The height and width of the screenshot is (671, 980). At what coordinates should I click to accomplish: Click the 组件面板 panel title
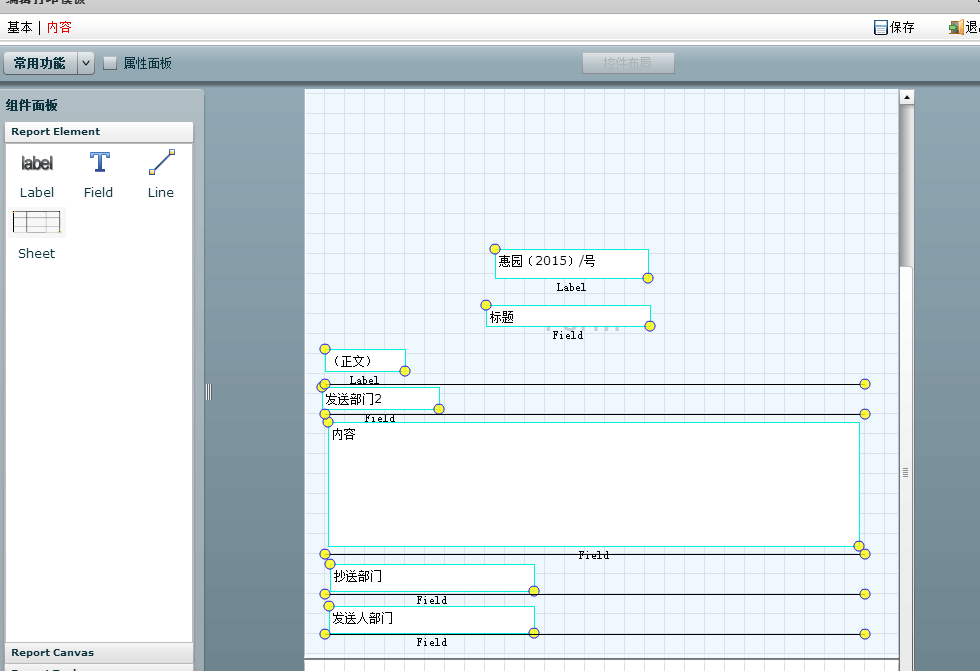pos(32,106)
